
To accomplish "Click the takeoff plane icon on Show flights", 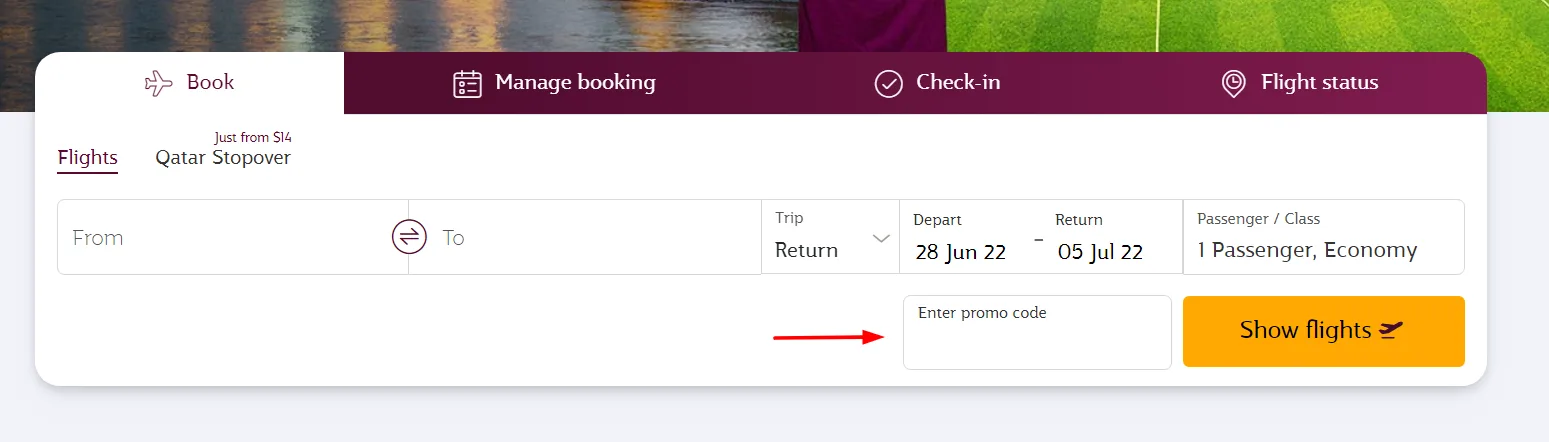I will (x=1391, y=330).
